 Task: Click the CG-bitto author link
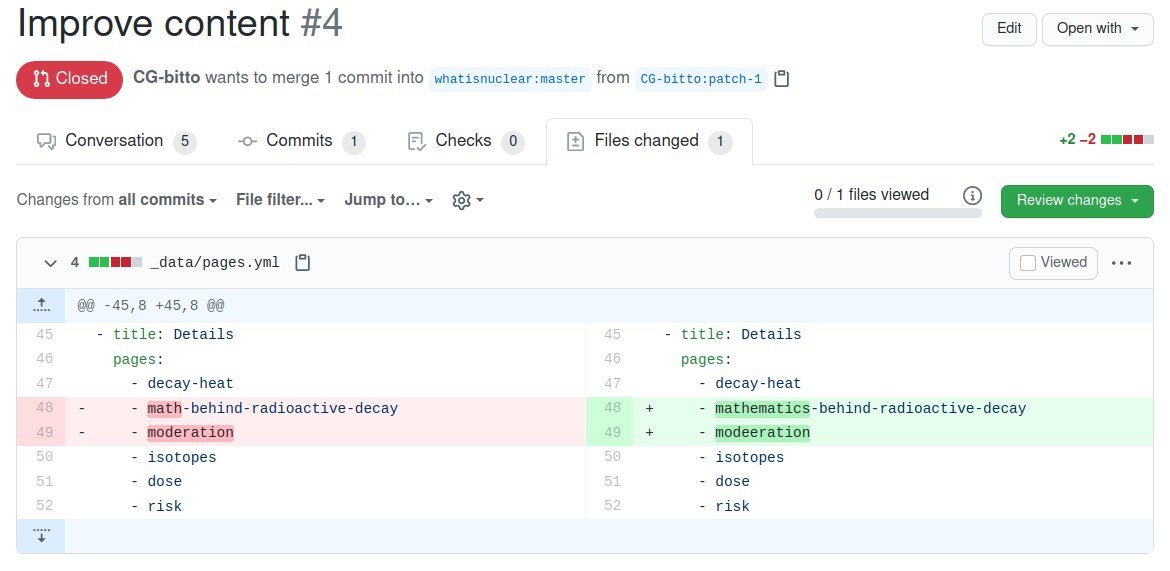(166, 78)
